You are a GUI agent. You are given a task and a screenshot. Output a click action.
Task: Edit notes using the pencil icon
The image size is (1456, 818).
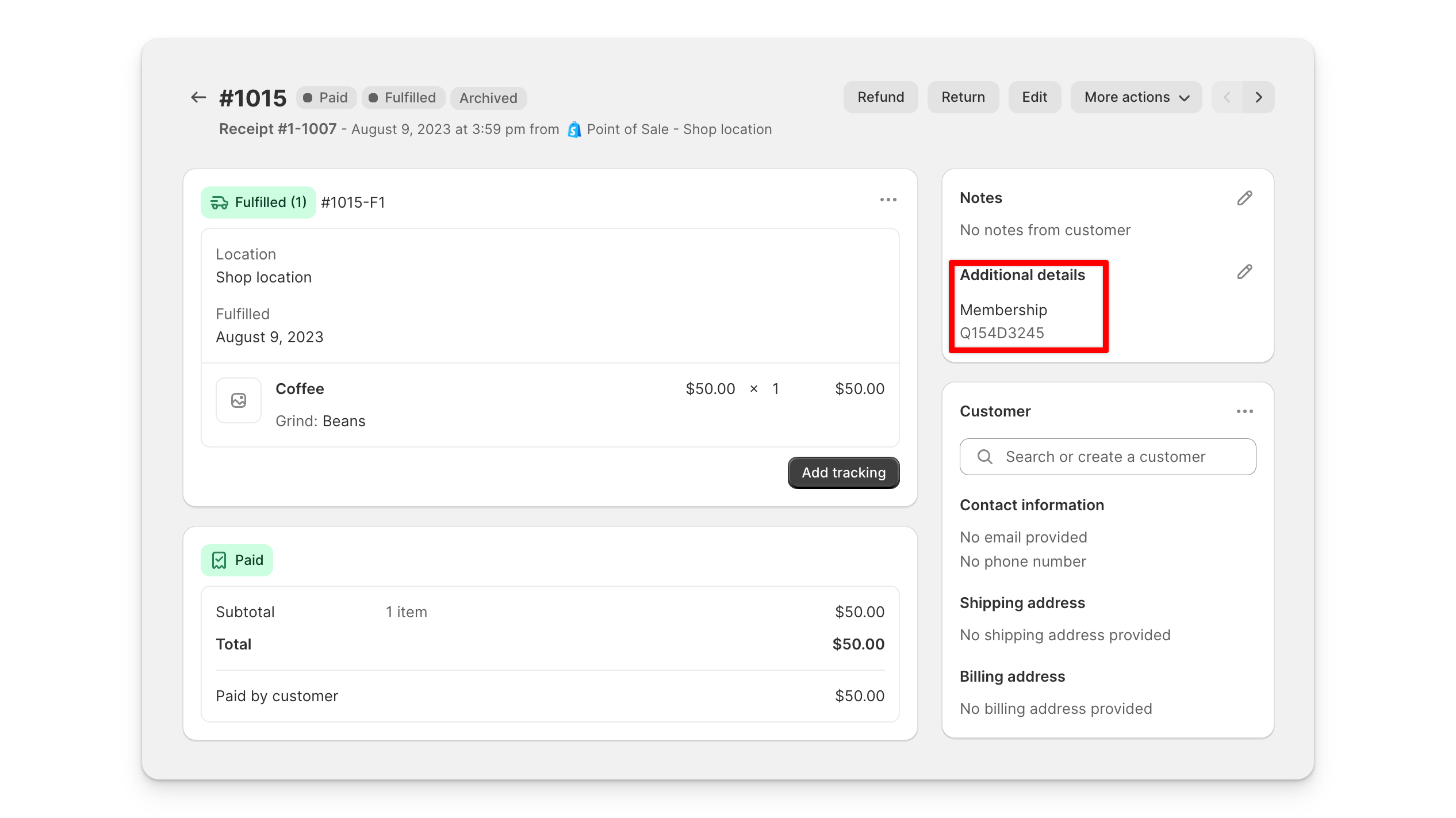pos(1244,198)
